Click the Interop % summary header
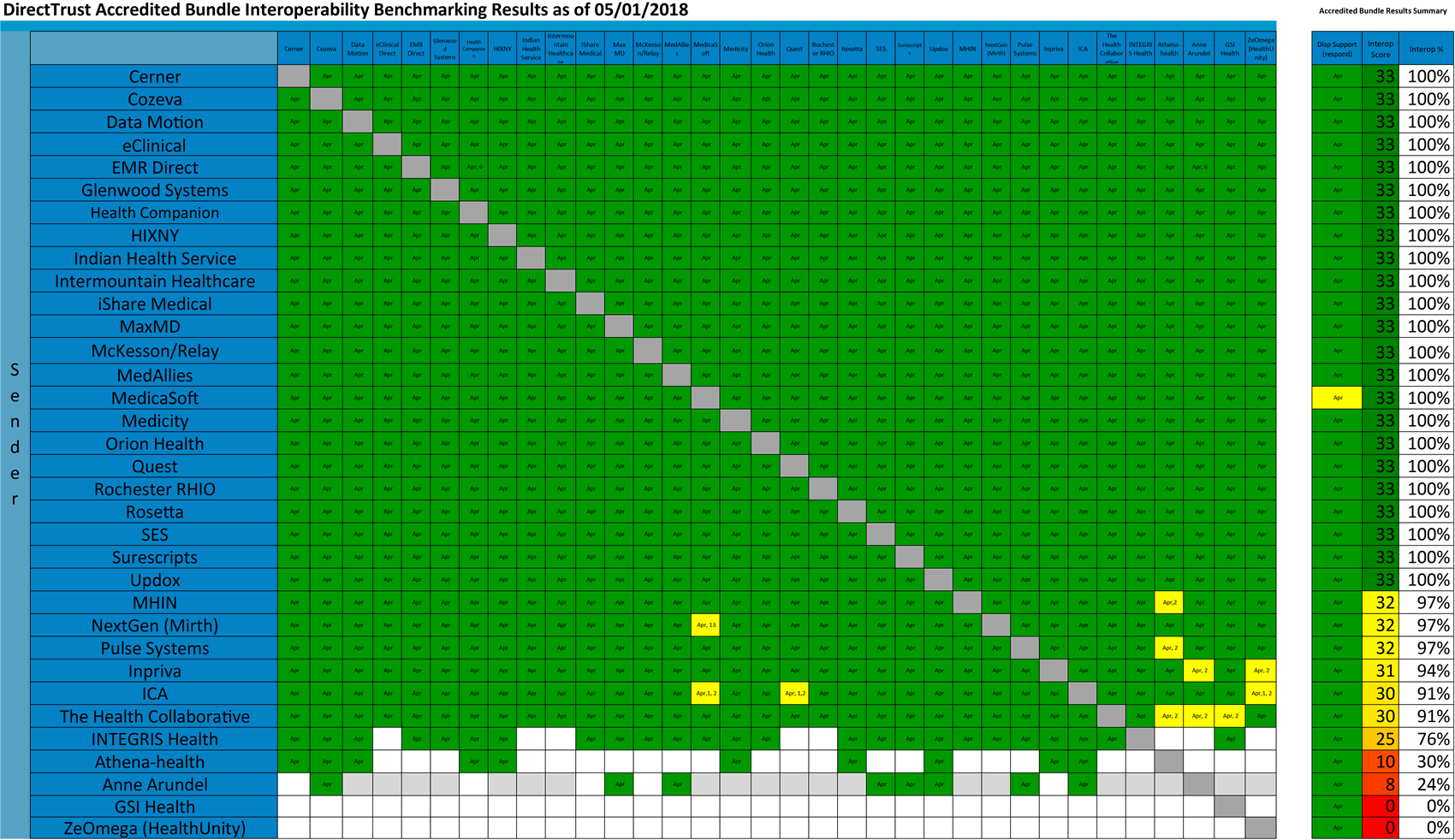 [x=1427, y=49]
